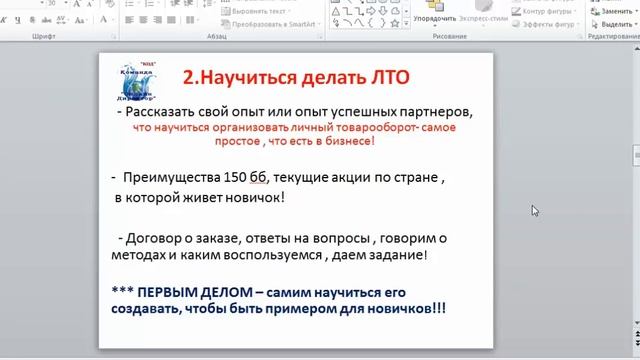This screenshot has width=640, height=360.
Task: Open the change case Aa menu
Action: coord(80,20)
